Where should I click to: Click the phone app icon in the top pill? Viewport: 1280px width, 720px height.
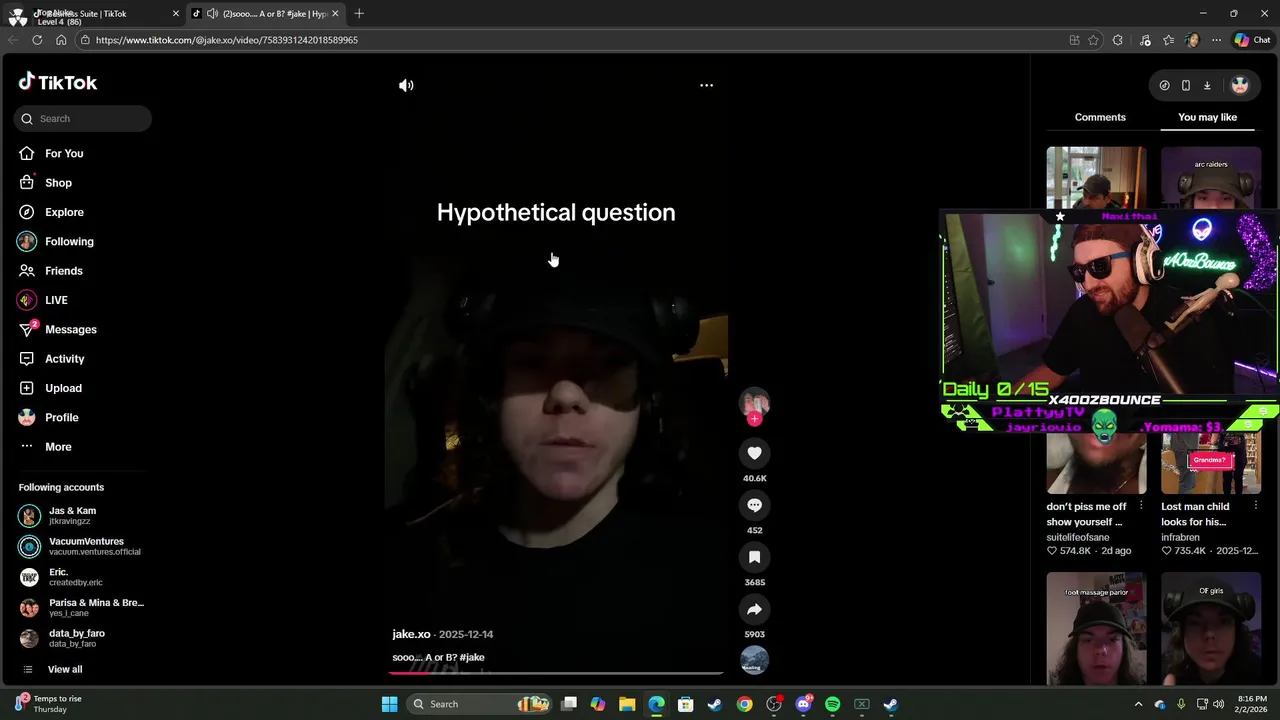[x=1186, y=85]
